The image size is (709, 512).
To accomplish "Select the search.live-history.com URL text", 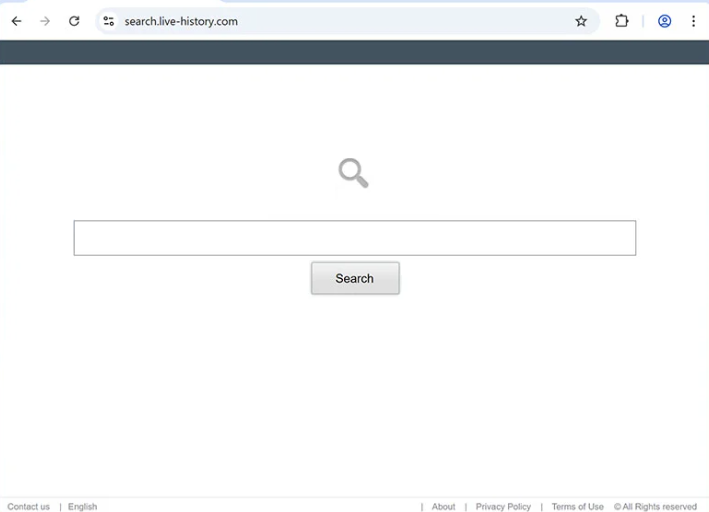I will pyautogui.click(x=181, y=21).
